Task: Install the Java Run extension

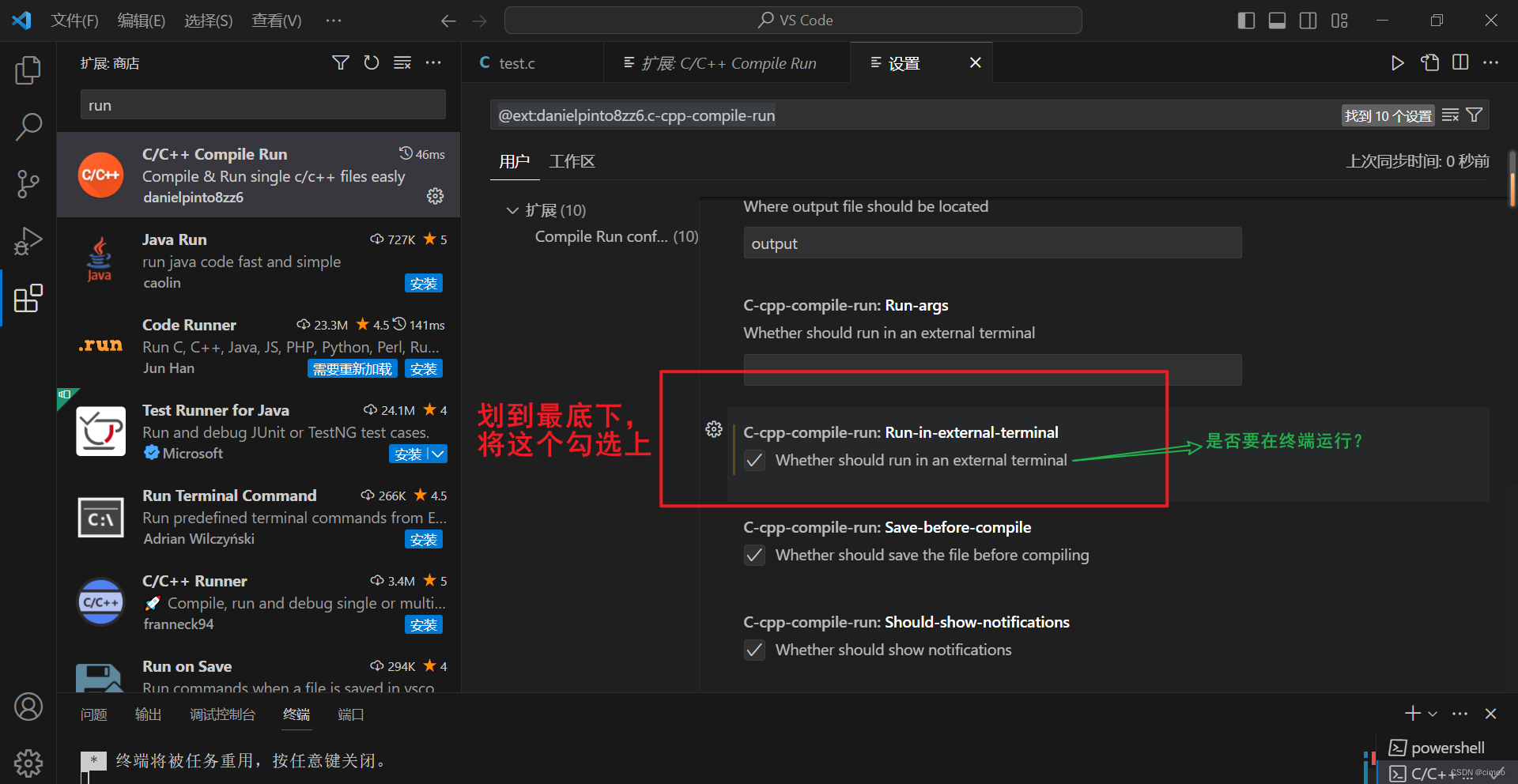Action: point(424,283)
